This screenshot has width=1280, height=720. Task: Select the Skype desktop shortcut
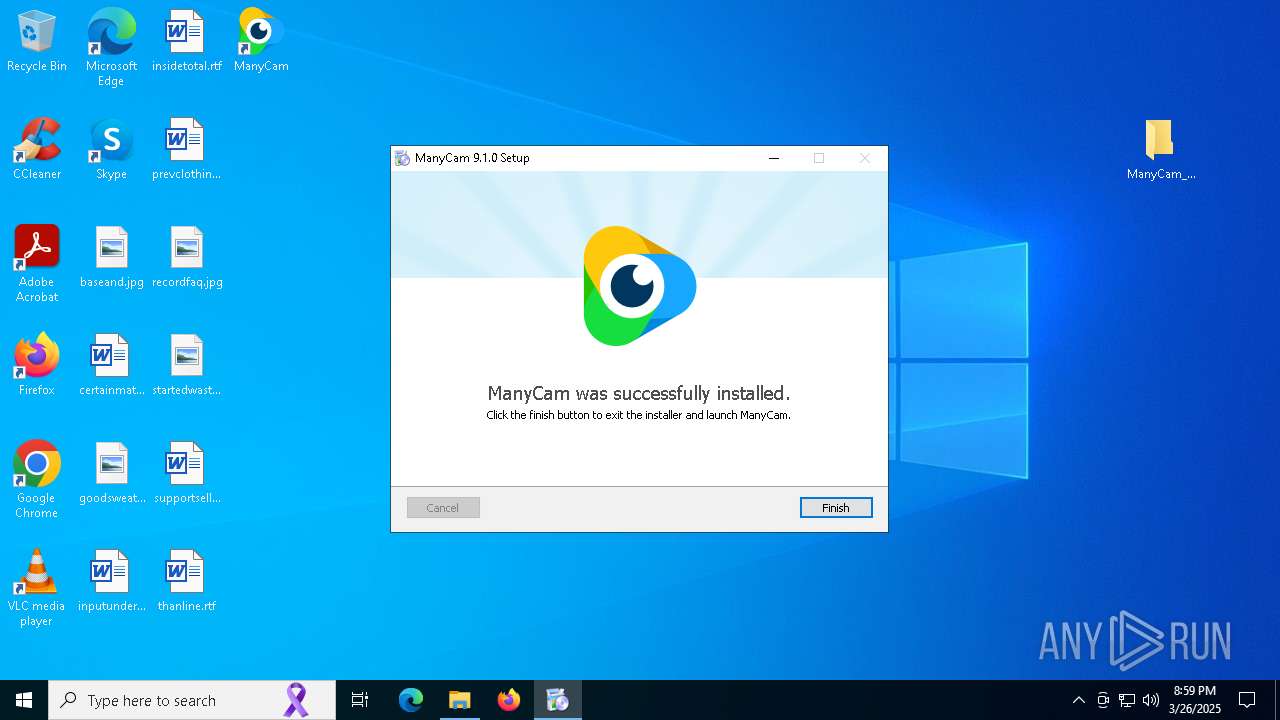(x=111, y=149)
